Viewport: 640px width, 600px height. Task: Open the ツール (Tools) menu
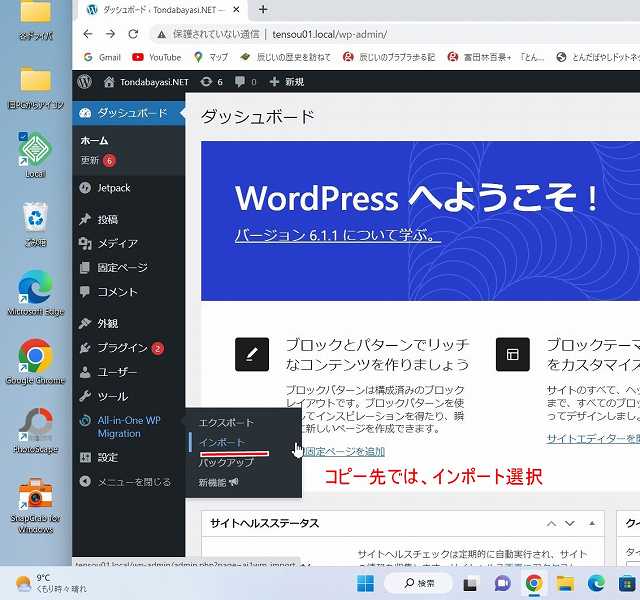coord(112,396)
